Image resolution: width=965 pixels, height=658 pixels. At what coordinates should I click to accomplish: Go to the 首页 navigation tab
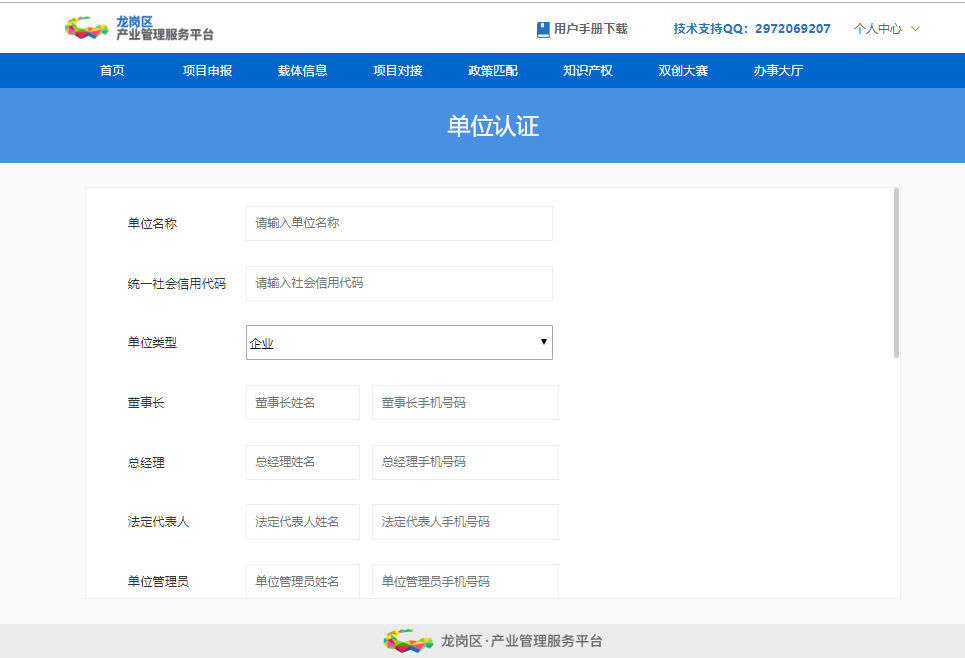click(x=112, y=71)
